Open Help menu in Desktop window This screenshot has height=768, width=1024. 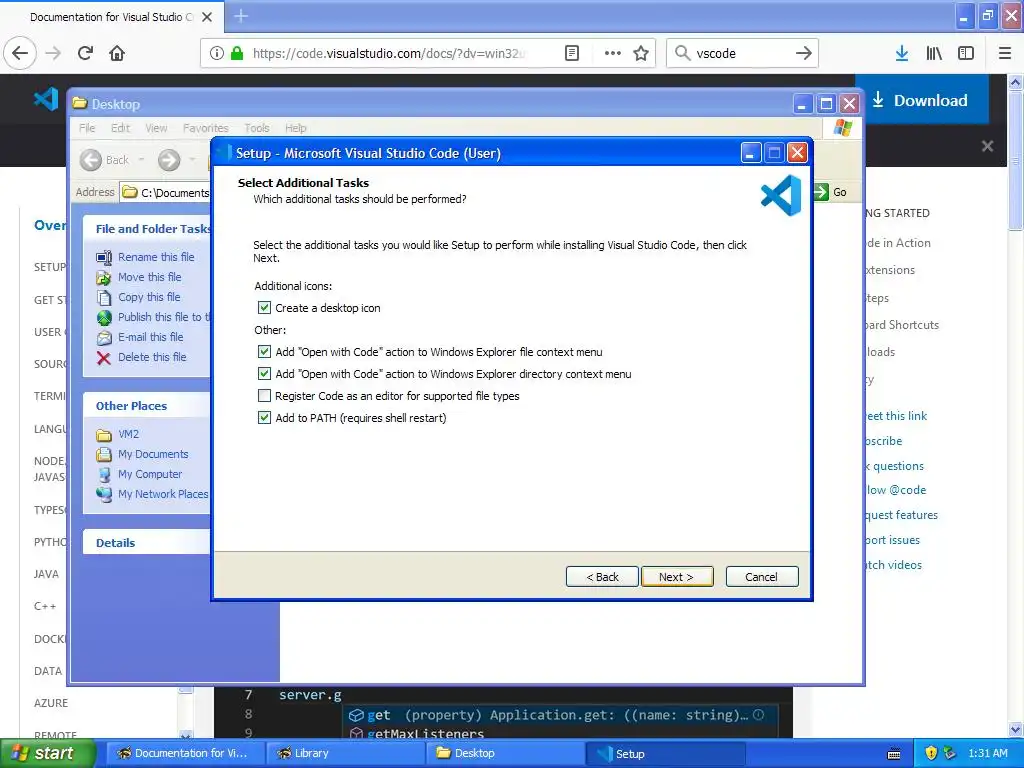tap(295, 128)
